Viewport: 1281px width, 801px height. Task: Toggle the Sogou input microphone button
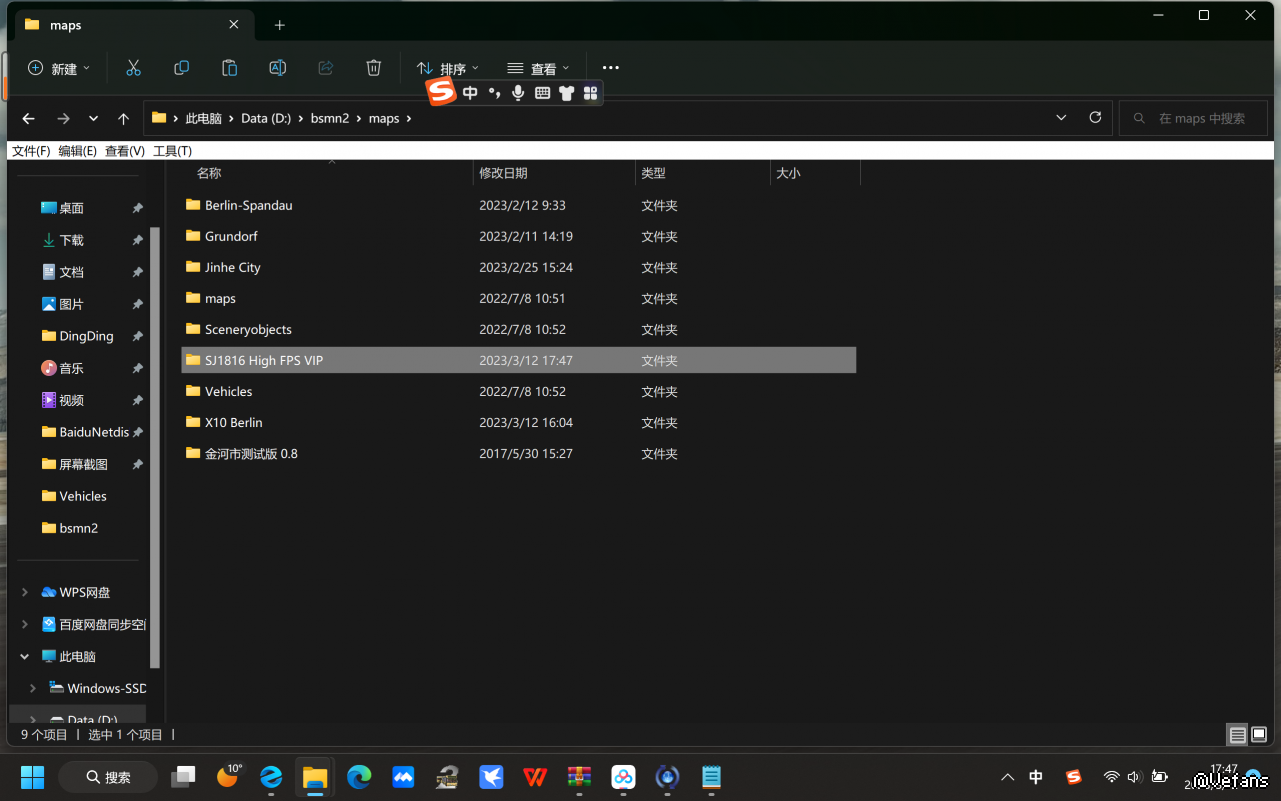click(518, 93)
